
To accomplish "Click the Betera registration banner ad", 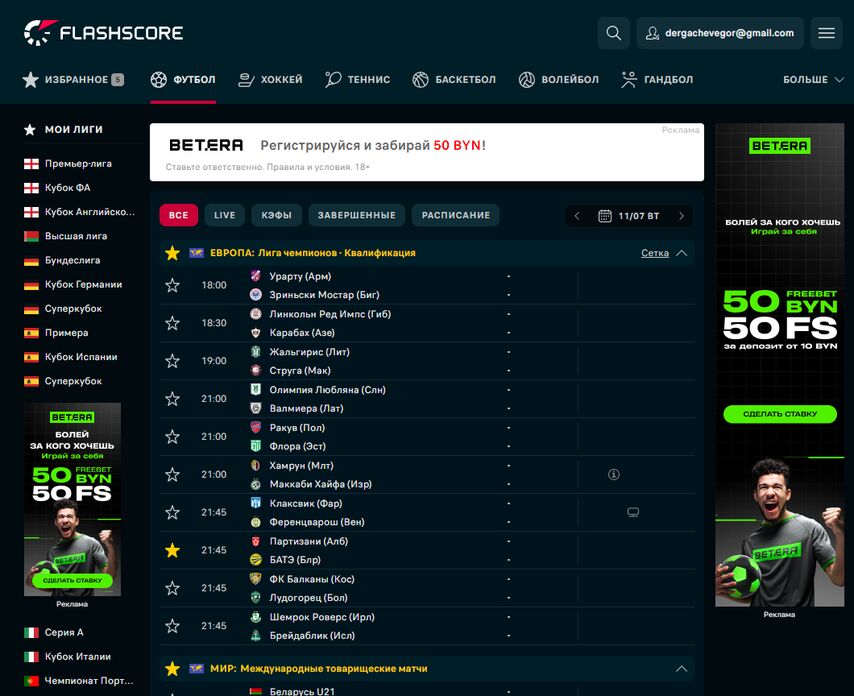I will (426, 152).
